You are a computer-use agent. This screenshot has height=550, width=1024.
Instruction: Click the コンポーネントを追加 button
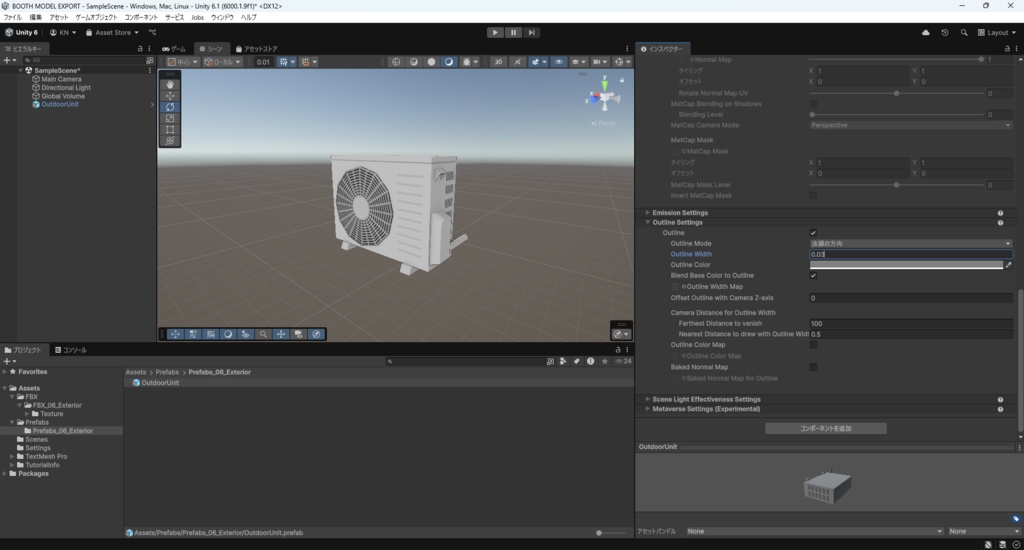pos(825,428)
